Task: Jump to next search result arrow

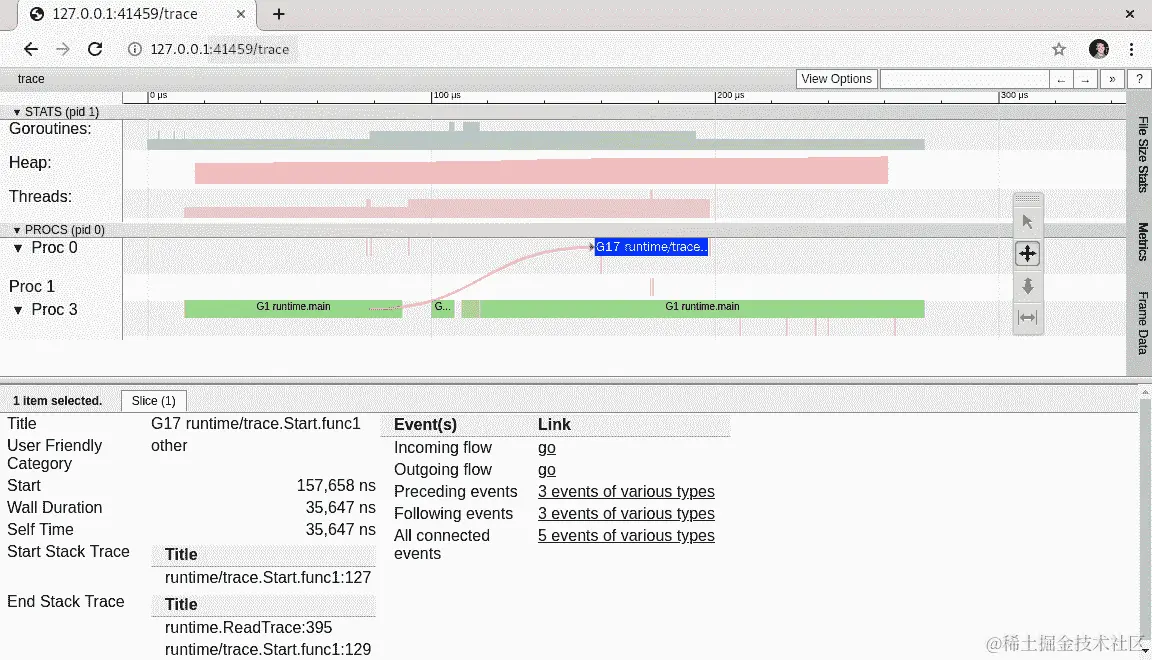Action: 1086,79
